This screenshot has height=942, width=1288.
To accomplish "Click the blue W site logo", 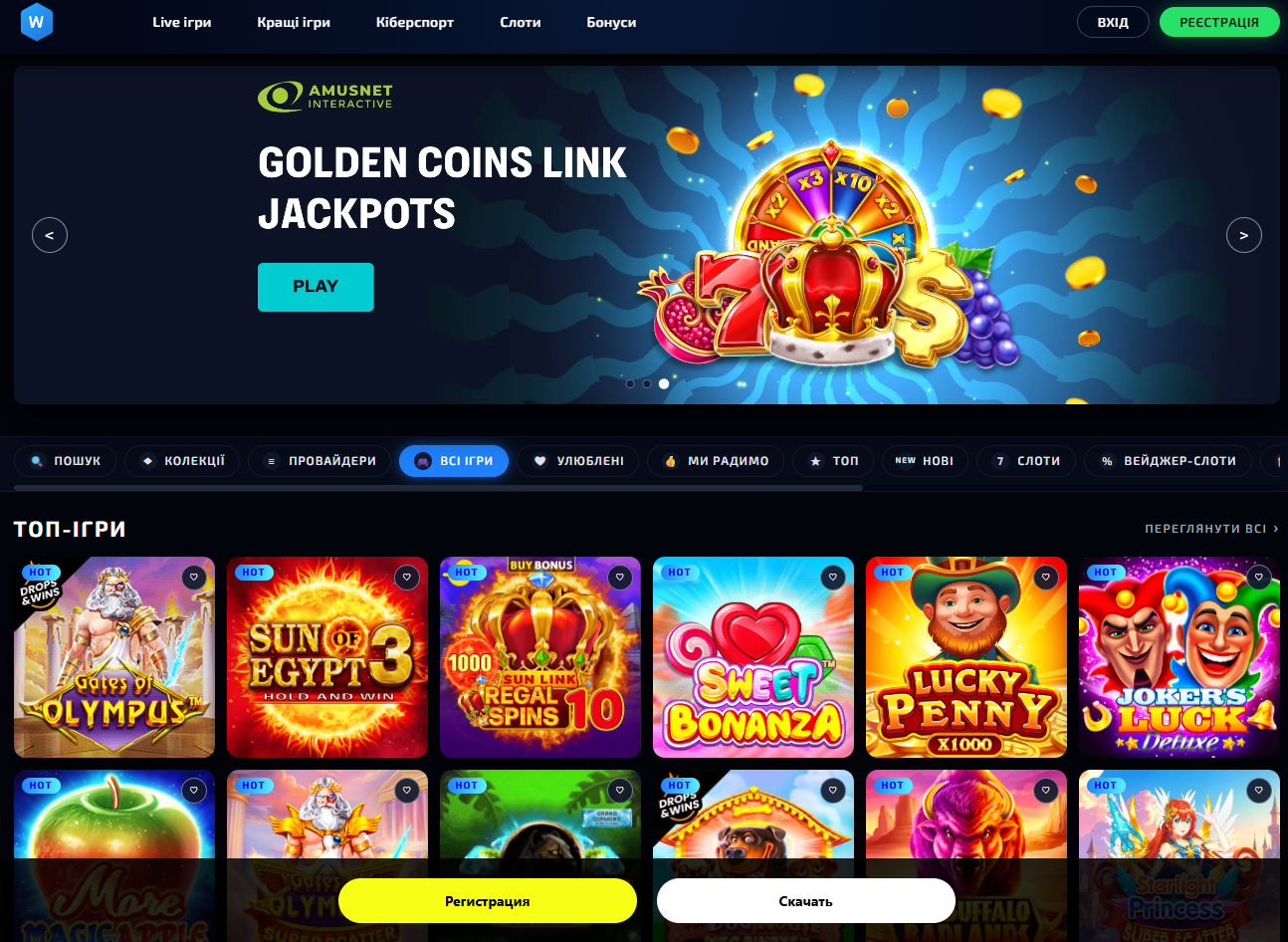I will click(x=37, y=21).
